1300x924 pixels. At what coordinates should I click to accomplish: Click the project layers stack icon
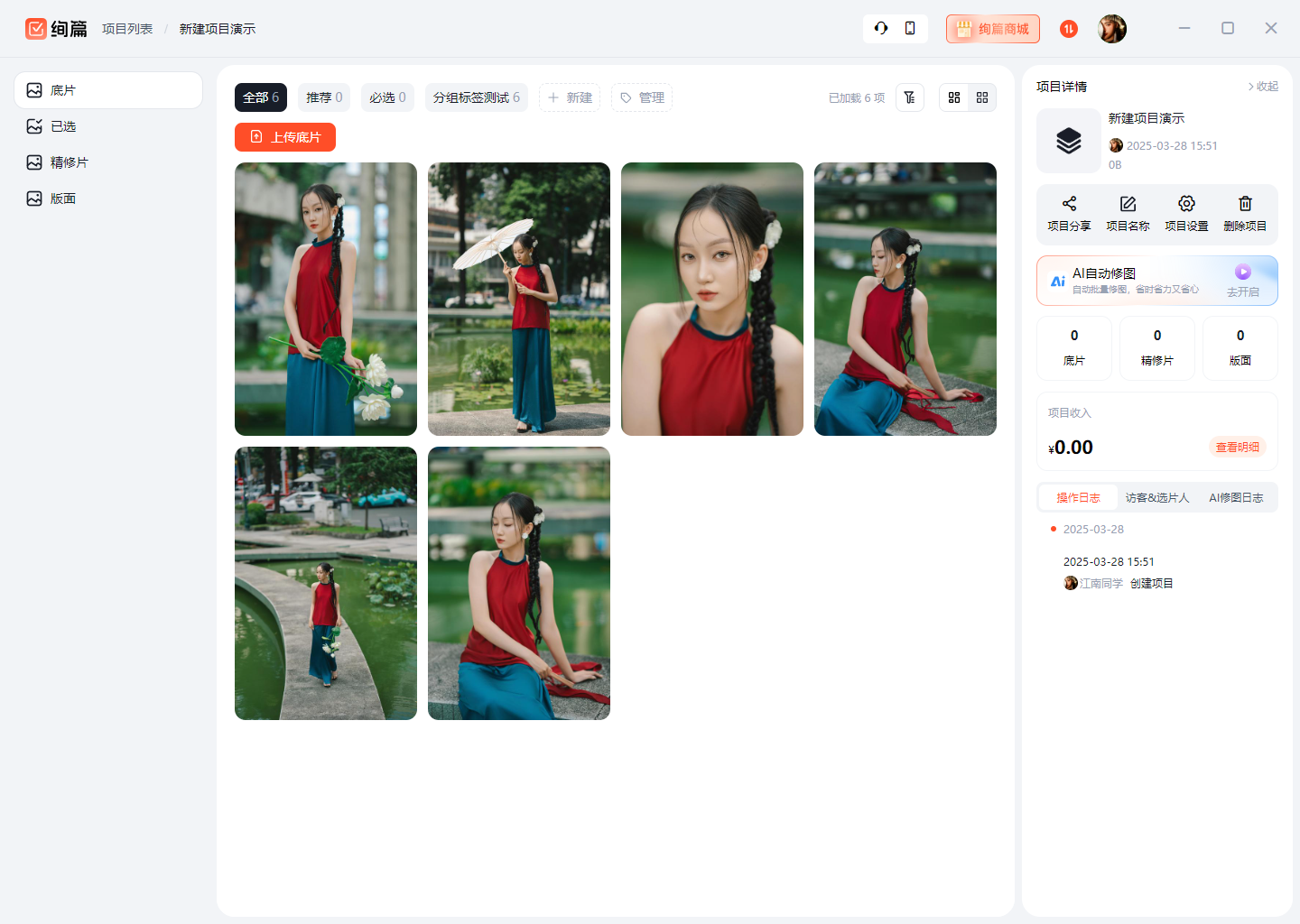1069,141
